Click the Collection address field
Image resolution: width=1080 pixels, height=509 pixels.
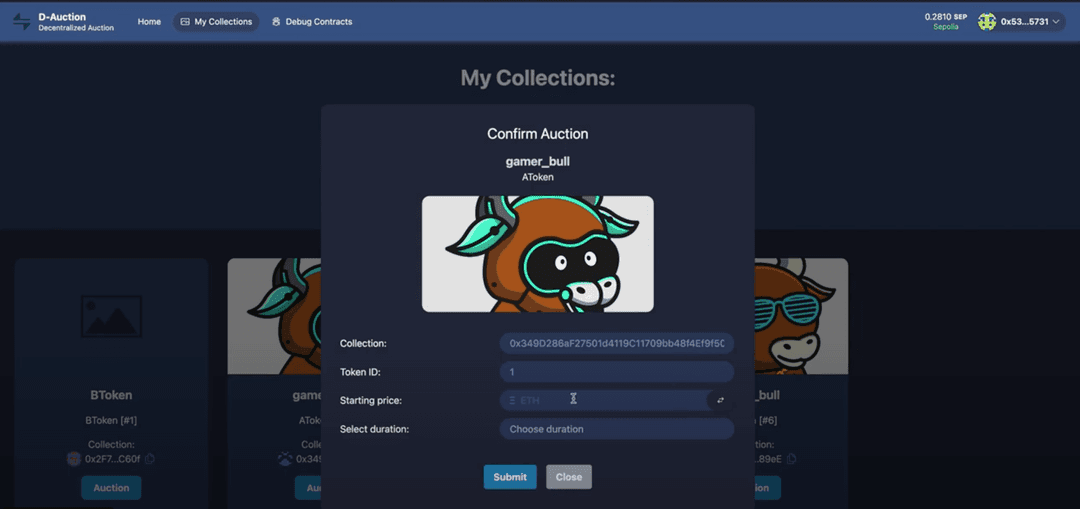[616, 343]
